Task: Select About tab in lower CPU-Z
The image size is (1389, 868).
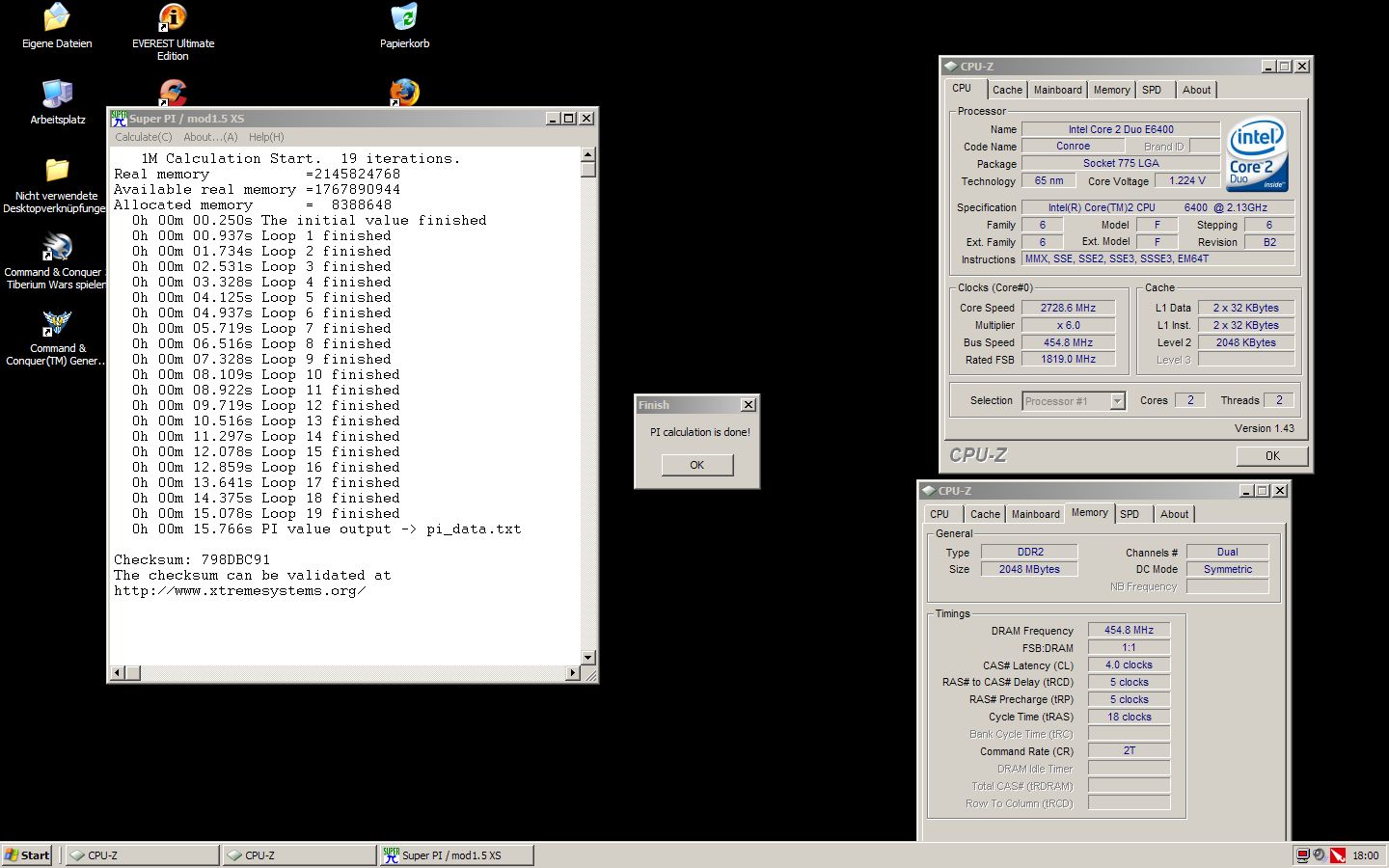Action: coord(1174,514)
